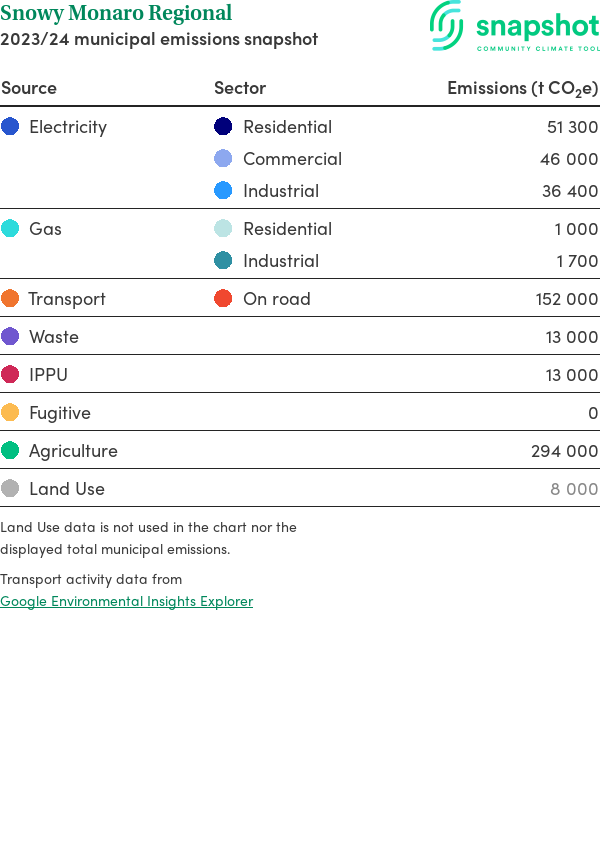
Task: Click the Electricity source color dot
Action: (10, 127)
